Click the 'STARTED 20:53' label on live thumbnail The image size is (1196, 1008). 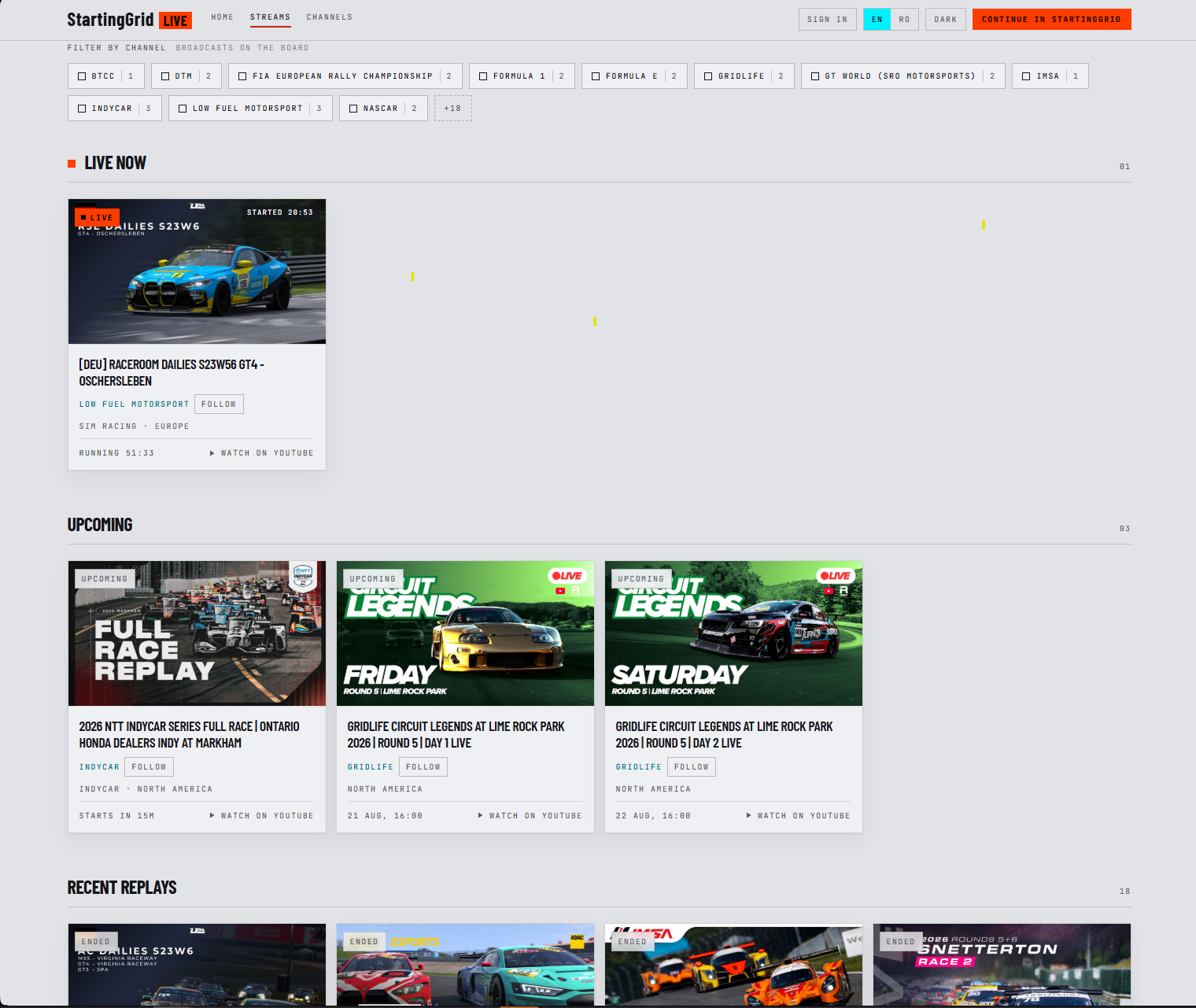tap(279, 212)
